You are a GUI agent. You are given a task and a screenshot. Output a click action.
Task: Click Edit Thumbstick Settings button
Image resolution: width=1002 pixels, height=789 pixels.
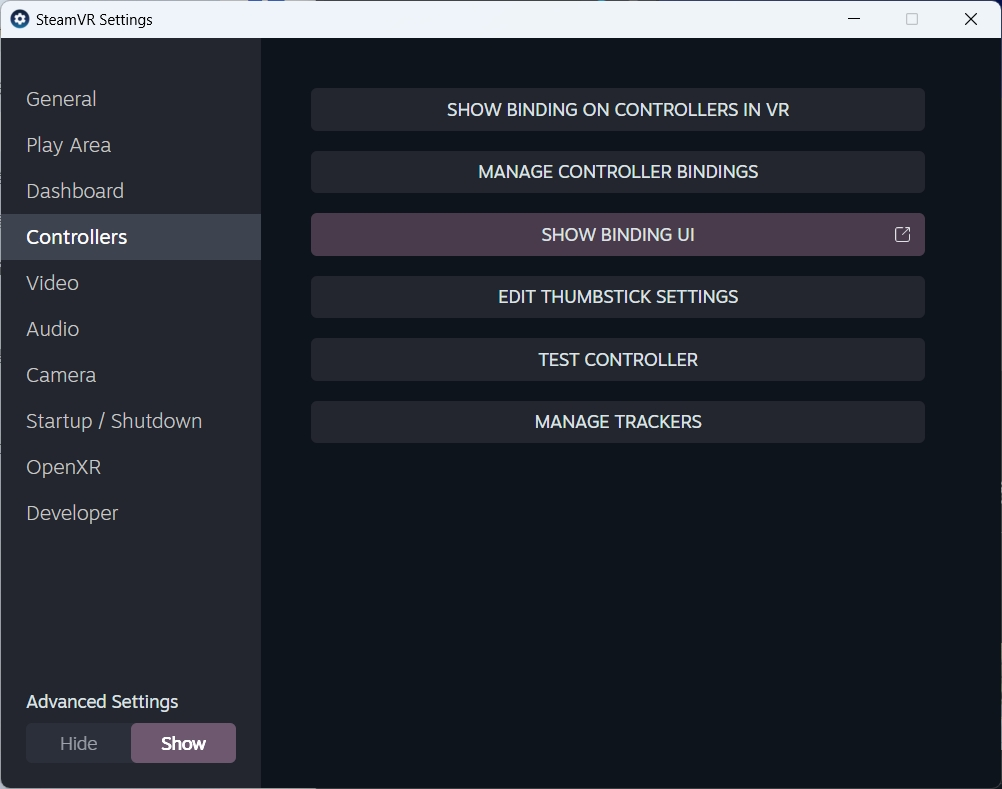tap(617, 297)
